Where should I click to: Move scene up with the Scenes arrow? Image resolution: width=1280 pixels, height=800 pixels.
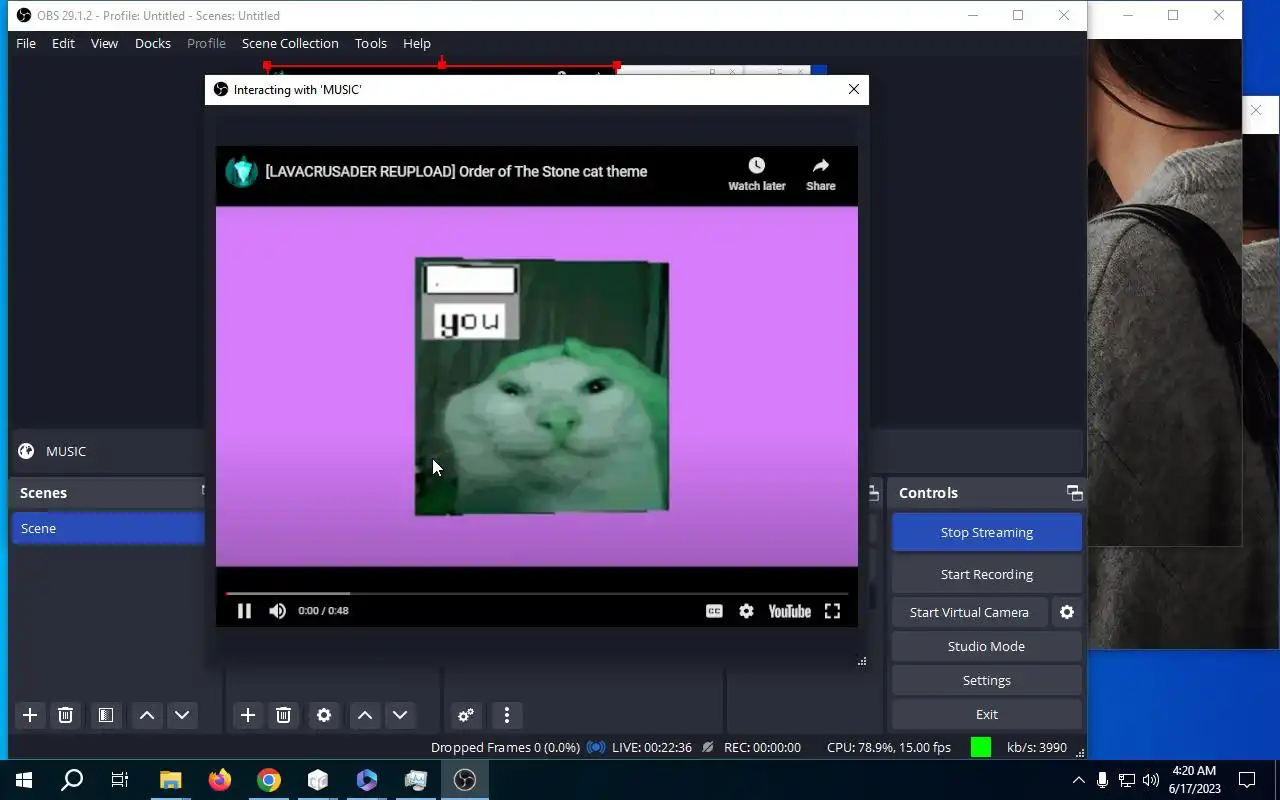pyautogui.click(x=146, y=715)
